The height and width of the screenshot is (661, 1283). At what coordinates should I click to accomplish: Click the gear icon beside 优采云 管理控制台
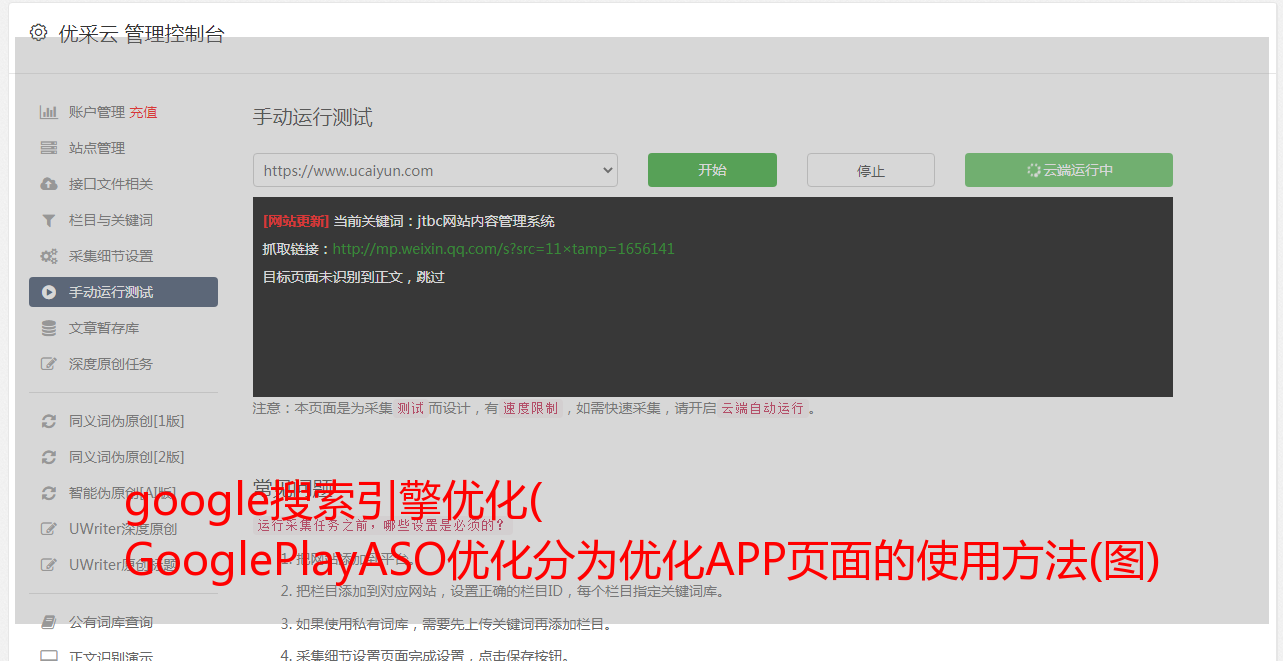pyautogui.click(x=38, y=32)
